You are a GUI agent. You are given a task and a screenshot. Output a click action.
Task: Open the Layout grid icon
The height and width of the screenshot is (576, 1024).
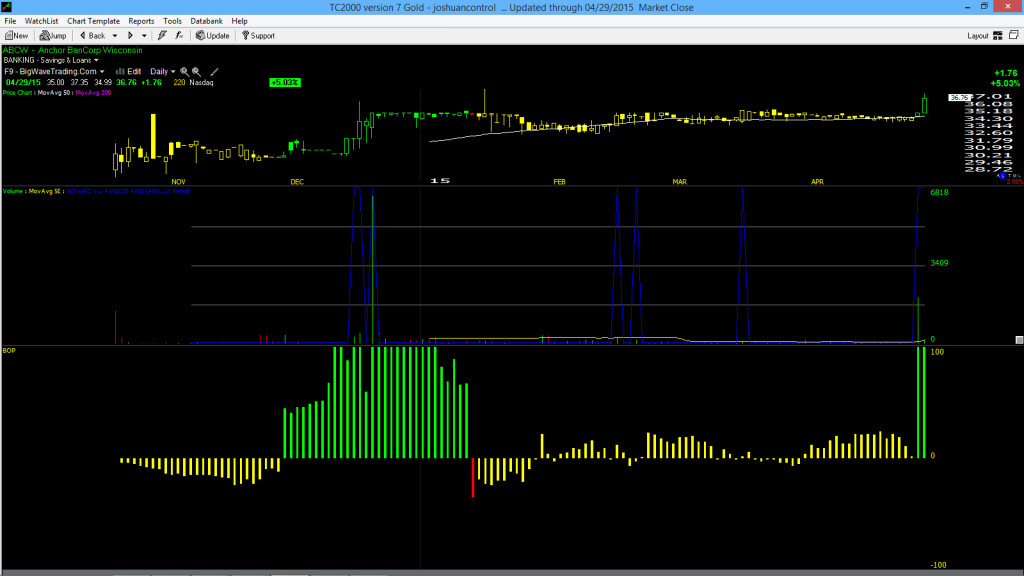point(997,36)
